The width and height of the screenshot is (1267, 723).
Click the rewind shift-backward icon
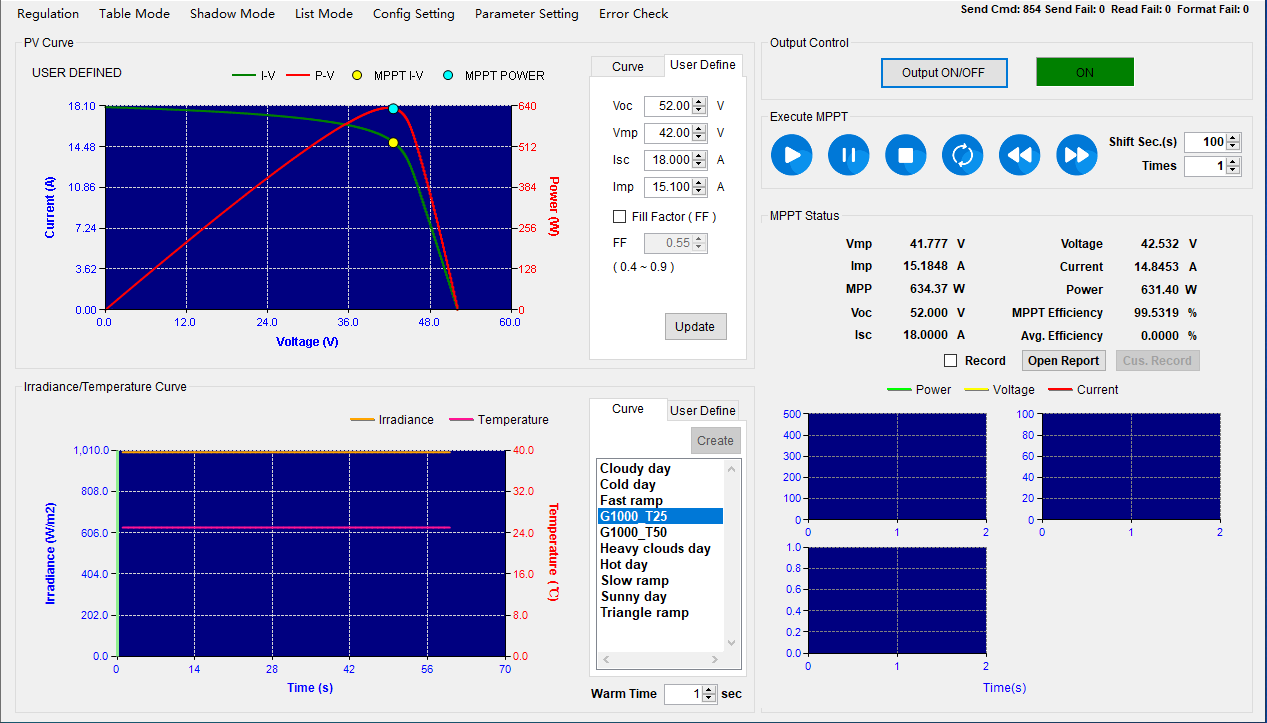(x=1020, y=155)
